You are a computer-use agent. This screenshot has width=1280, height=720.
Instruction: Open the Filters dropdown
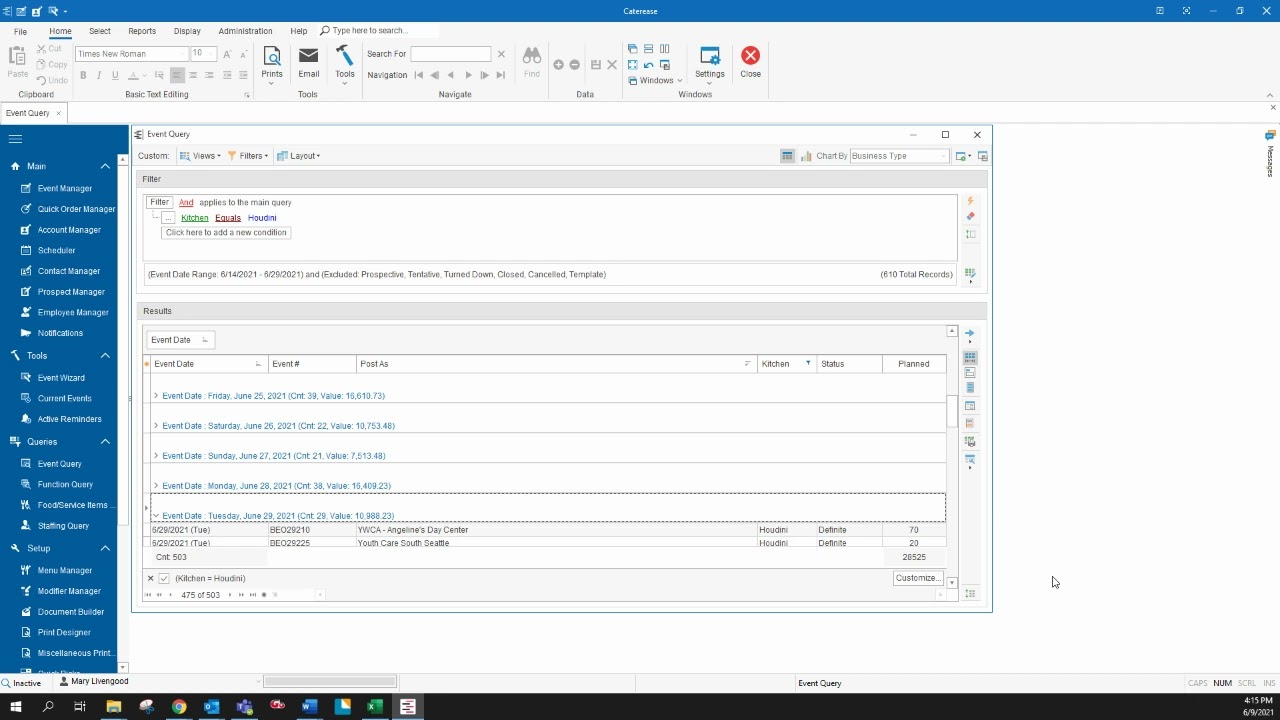tap(248, 156)
